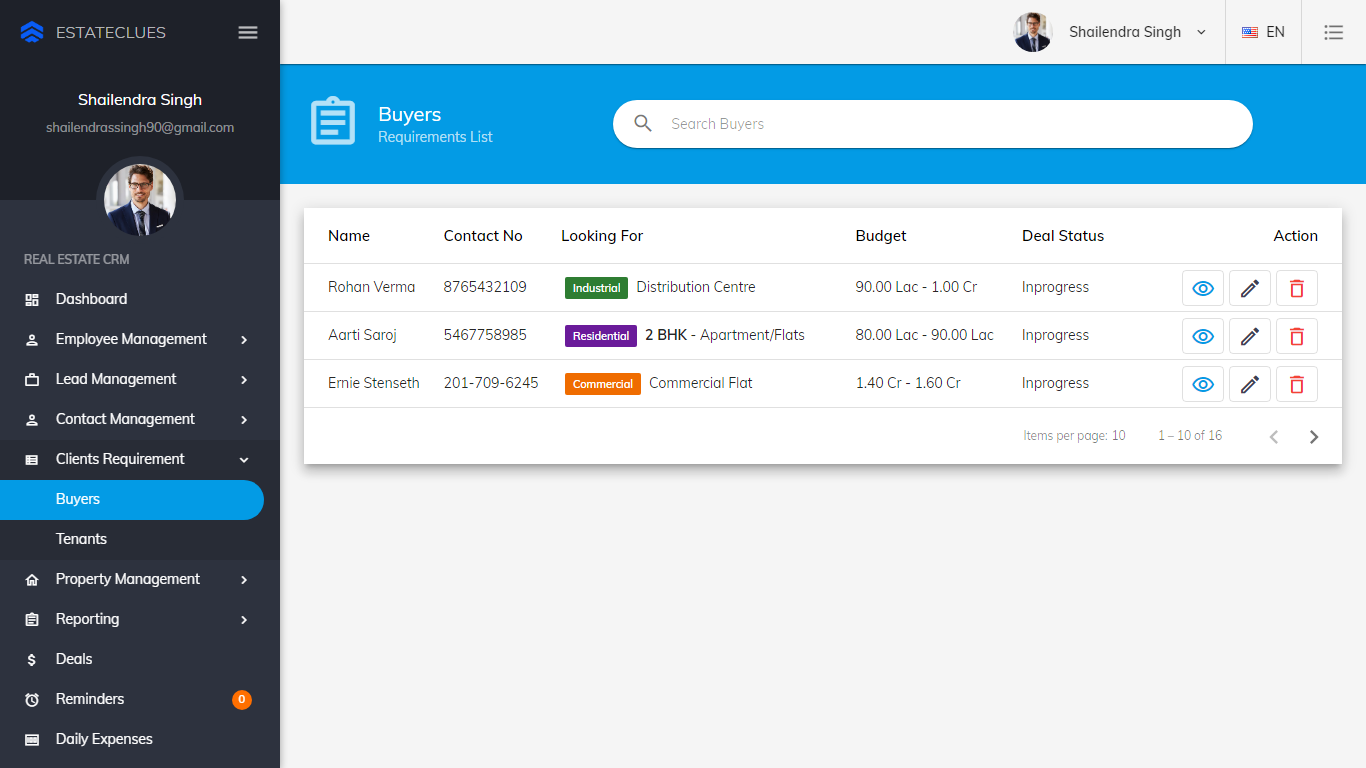Open the right-side list panel icon

1333,32
